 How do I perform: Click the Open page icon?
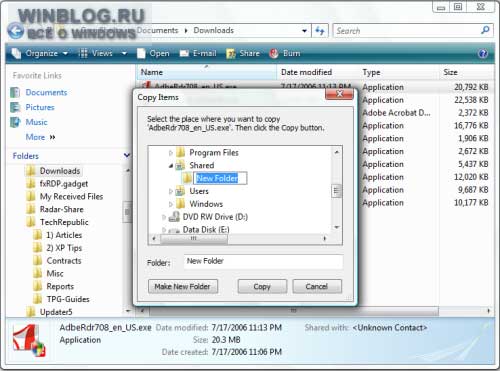pos(141,53)
